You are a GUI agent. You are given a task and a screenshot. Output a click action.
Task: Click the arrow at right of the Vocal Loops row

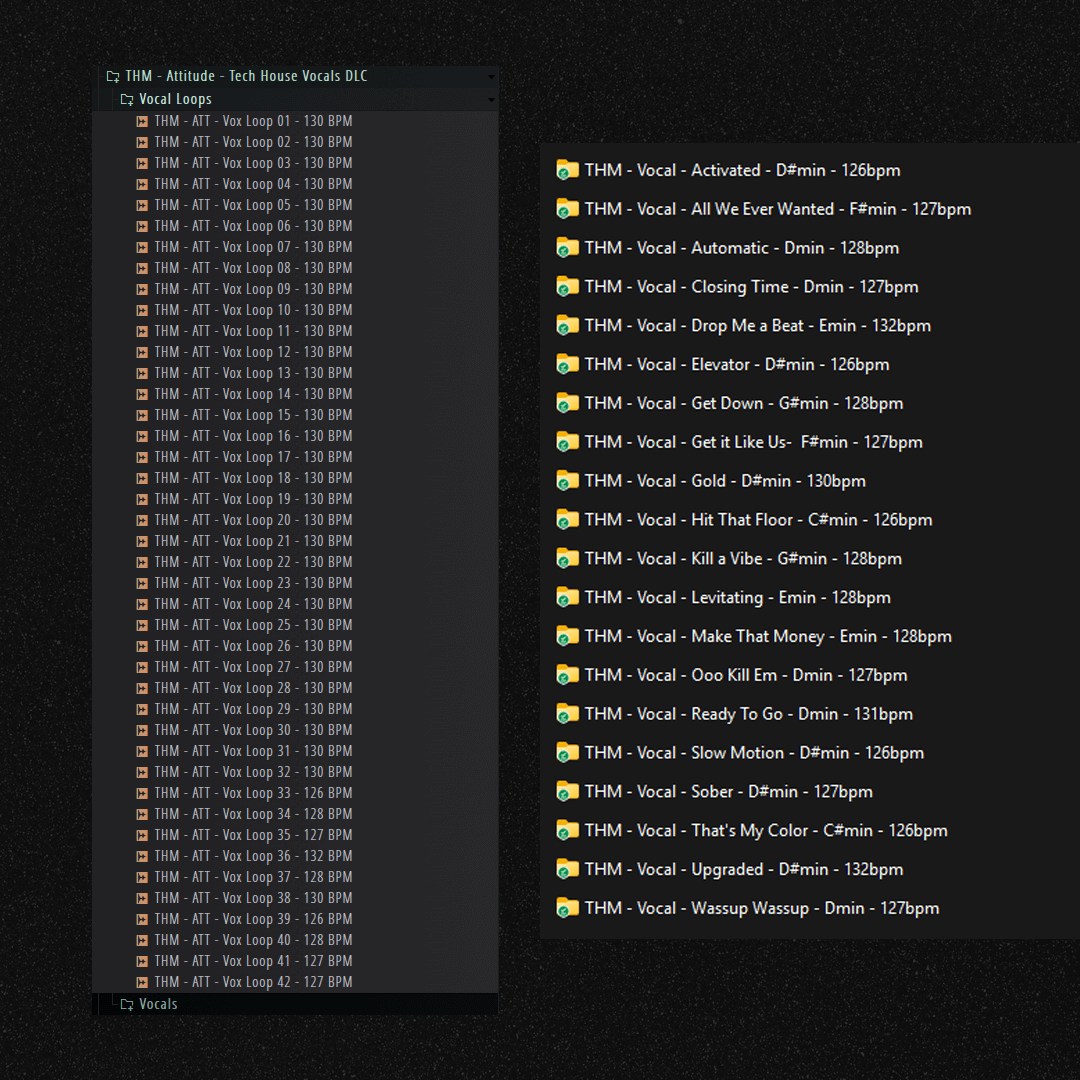pos(490,100)
